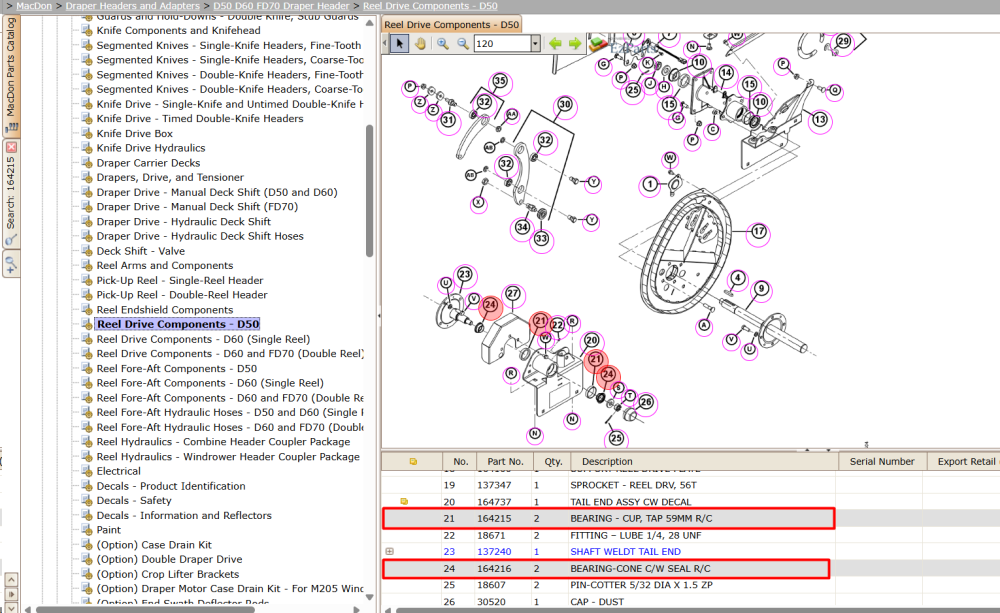Click the icon next to Draper Carrier Decks
Viewport: 1000px width, 613px height.
(x=87, y=163)
